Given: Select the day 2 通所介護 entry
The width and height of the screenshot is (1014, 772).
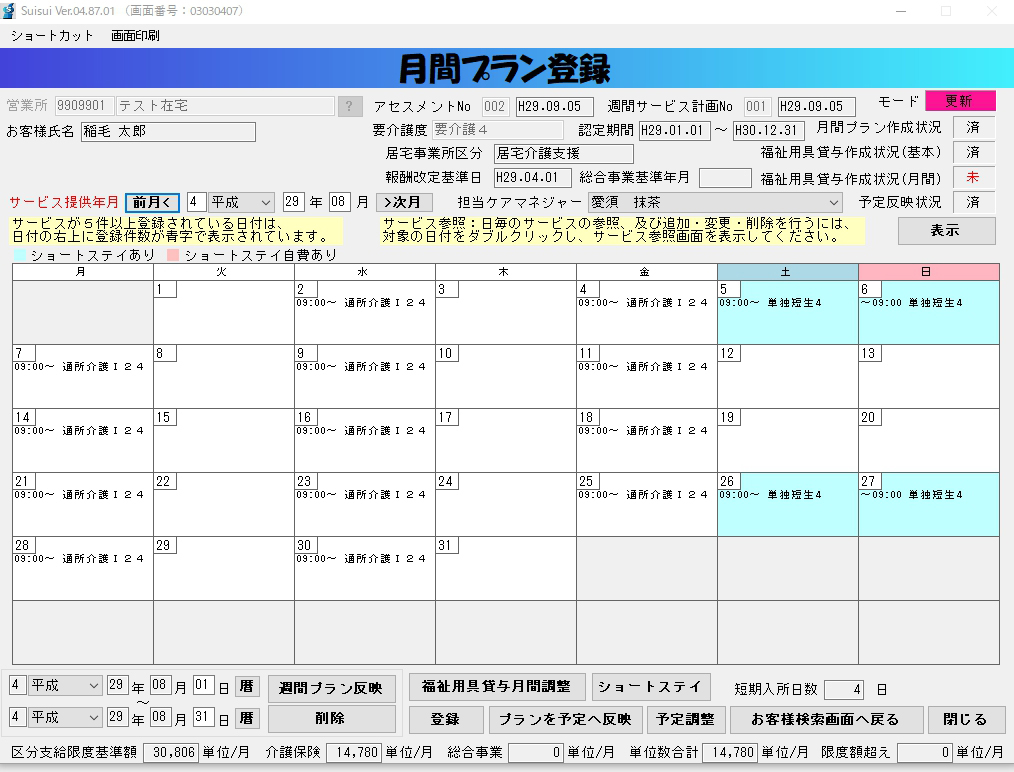Looking at the screenshot, I should tap(361, 303).
